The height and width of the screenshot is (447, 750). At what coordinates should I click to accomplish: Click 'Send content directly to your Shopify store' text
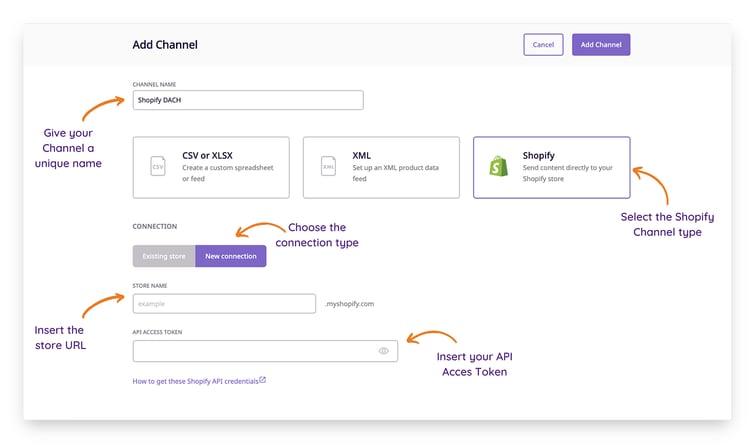click(567, 173)
